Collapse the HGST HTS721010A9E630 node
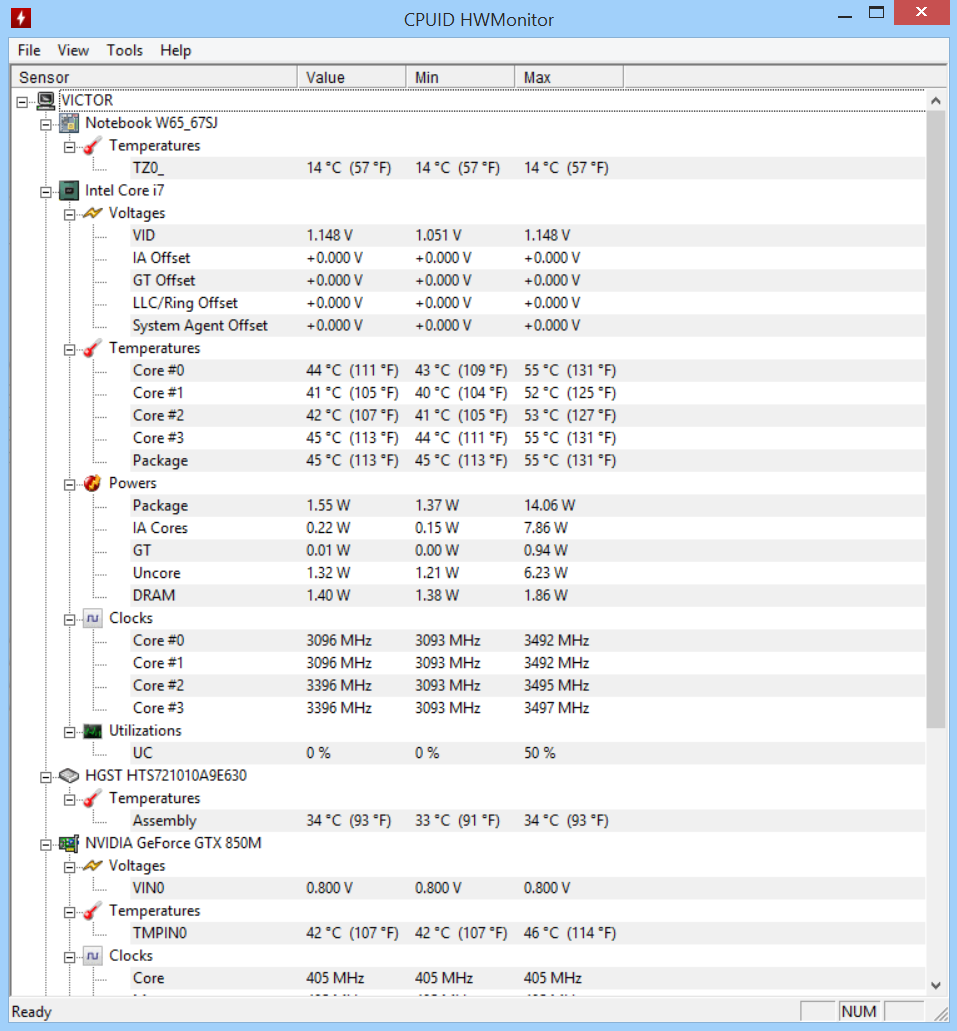The image size is (957, 1031). (45, 777)
